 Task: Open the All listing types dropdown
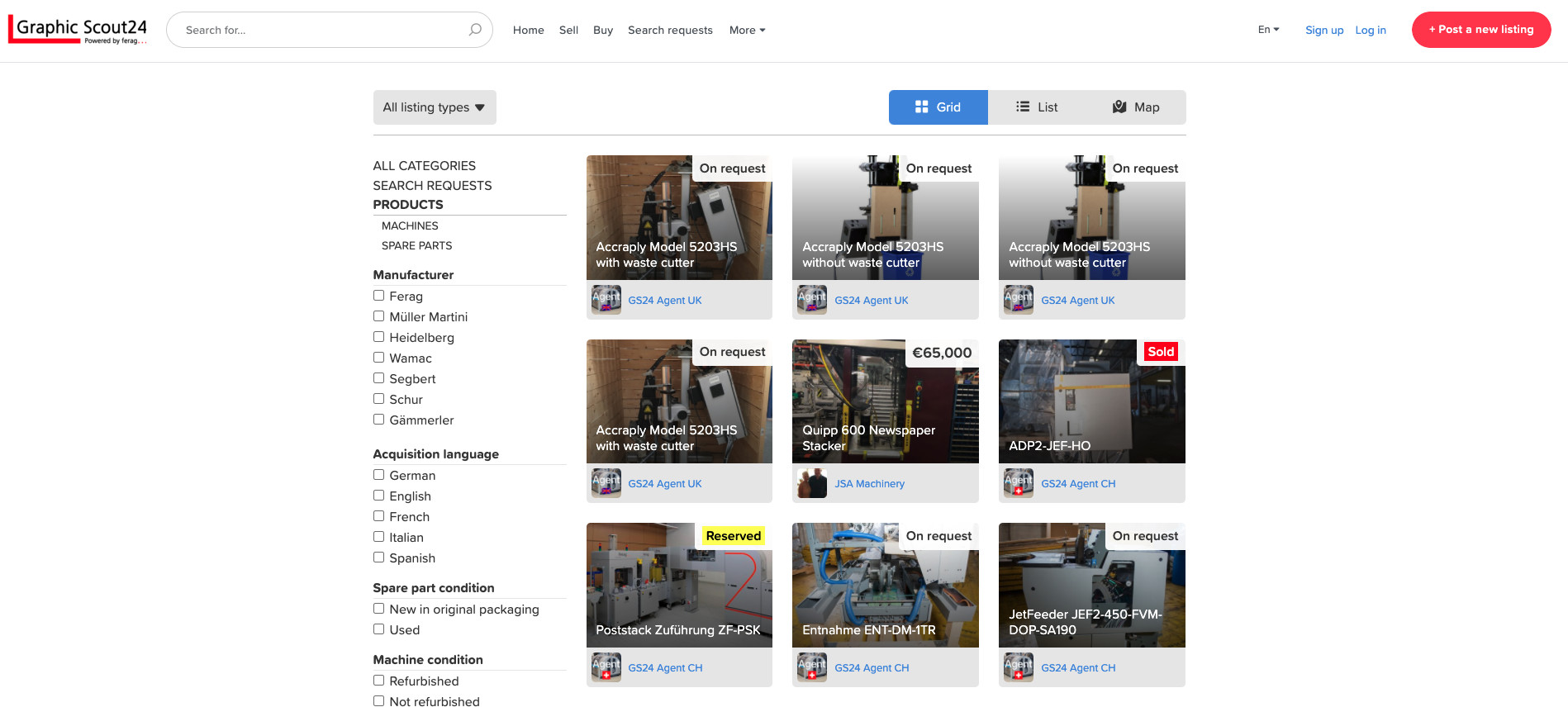click(435, 107)
